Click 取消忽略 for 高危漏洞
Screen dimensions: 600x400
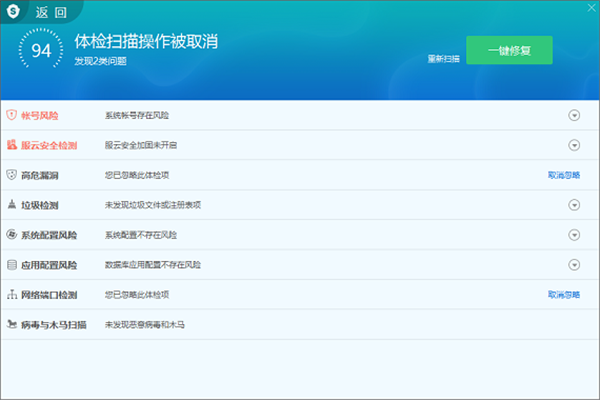coord(563,175)
